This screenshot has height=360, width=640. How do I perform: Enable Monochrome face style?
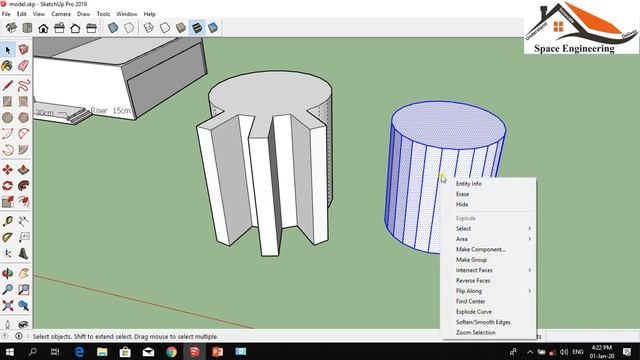213,28
